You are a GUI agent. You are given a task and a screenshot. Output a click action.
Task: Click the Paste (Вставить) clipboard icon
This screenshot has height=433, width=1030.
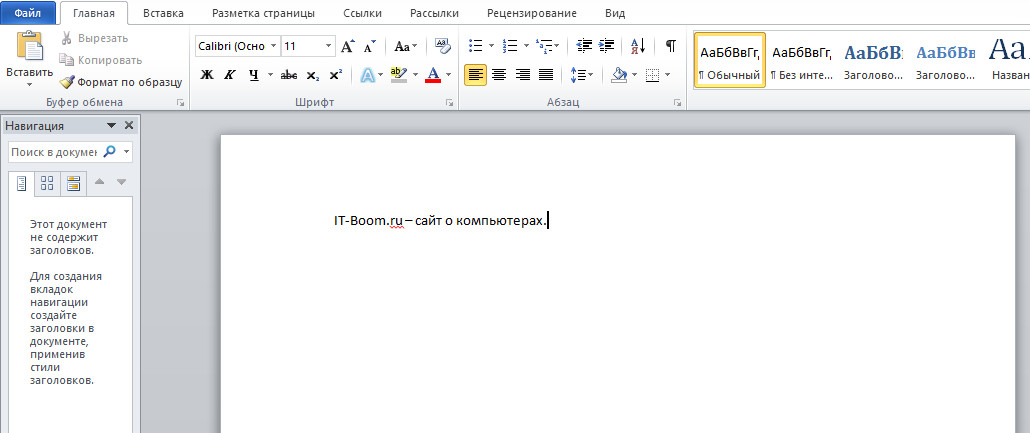[x=30, y=46]
